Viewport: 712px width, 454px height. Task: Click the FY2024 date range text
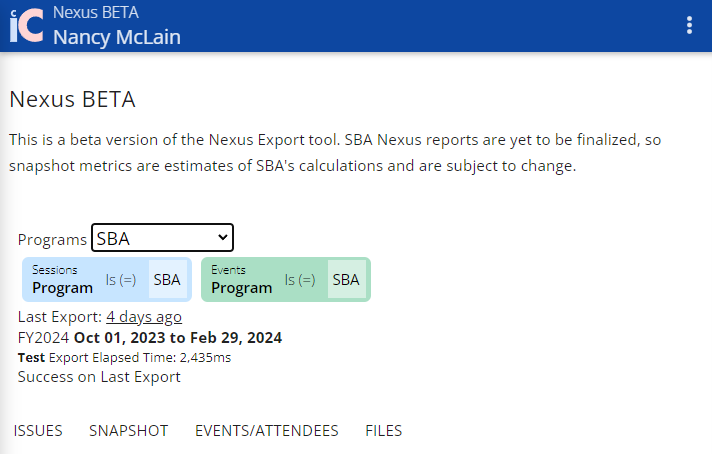click(x=150, y=338)
